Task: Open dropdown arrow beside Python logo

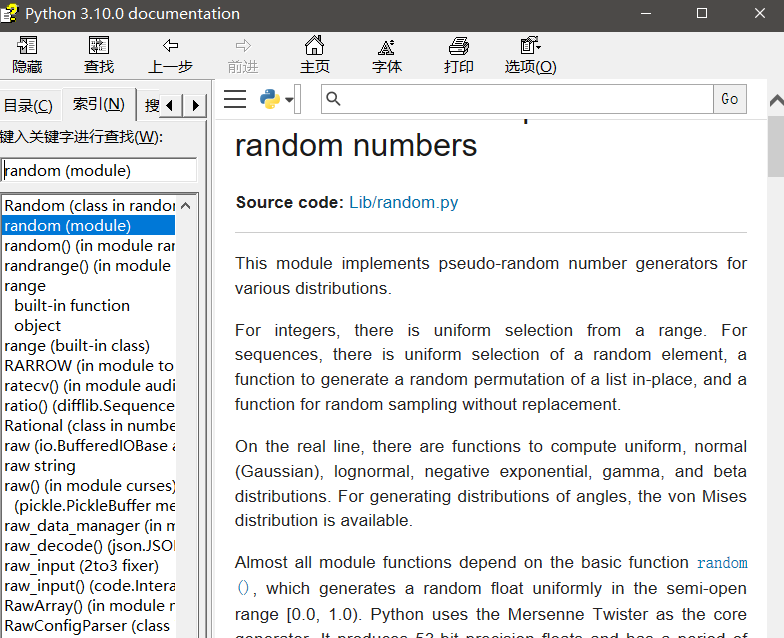Action: coord(289,100)
